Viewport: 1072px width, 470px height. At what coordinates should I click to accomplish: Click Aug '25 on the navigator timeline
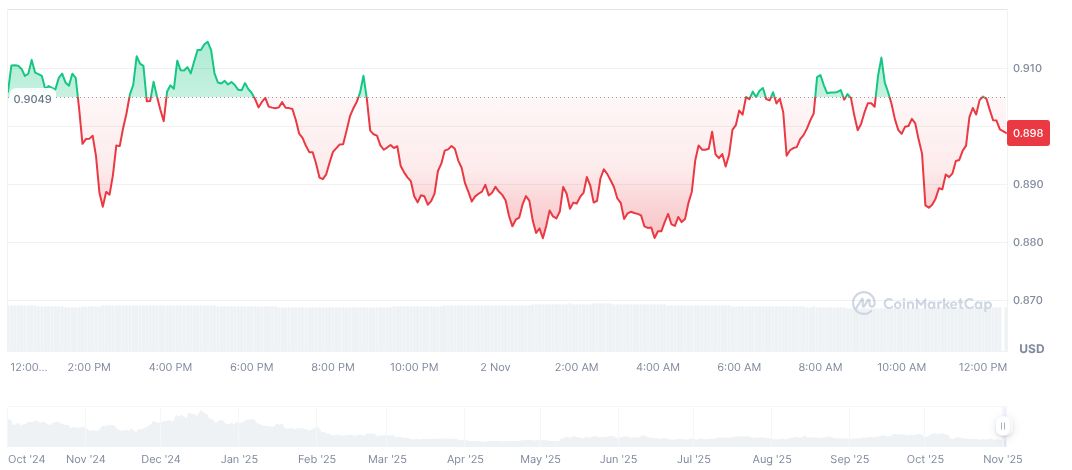tap(771, 460)
